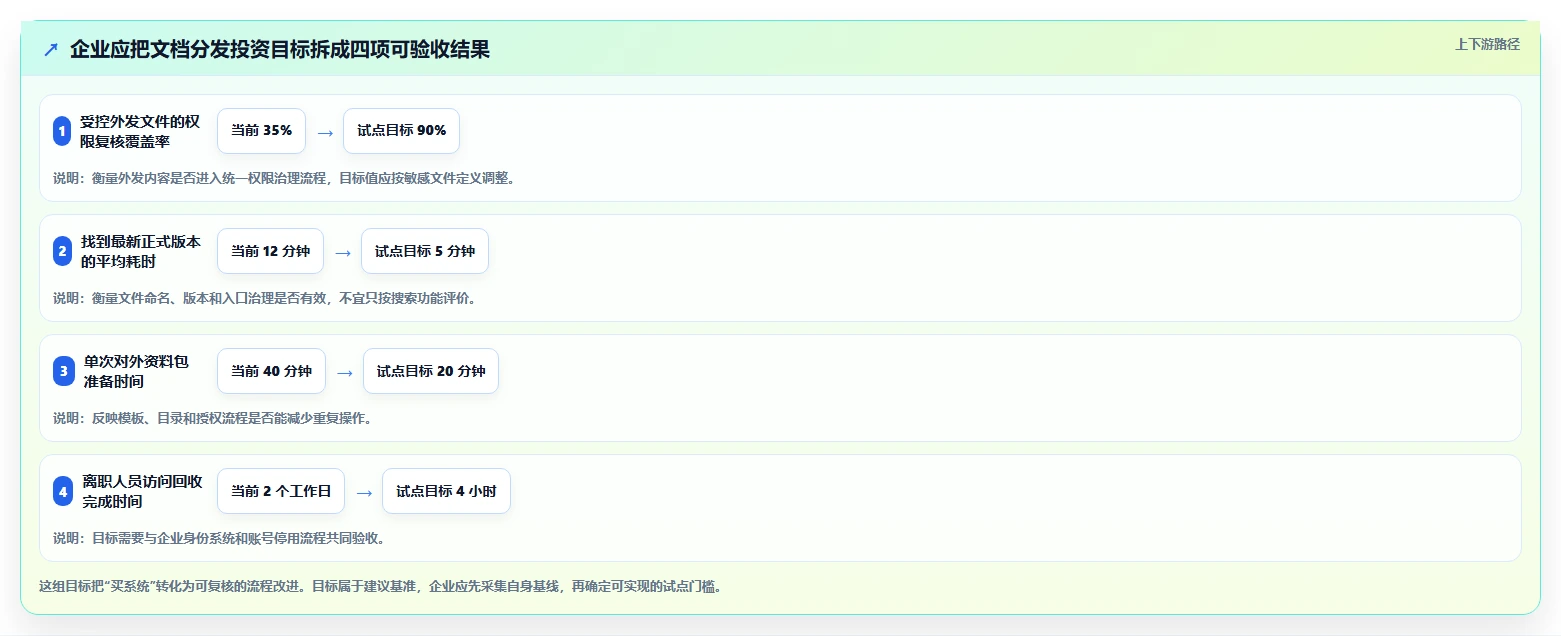This screenshot has height=636, width=1561.
Task: Click the title 受控外发文件的权限复核覆盖率
Action: (x=140, y=131)
